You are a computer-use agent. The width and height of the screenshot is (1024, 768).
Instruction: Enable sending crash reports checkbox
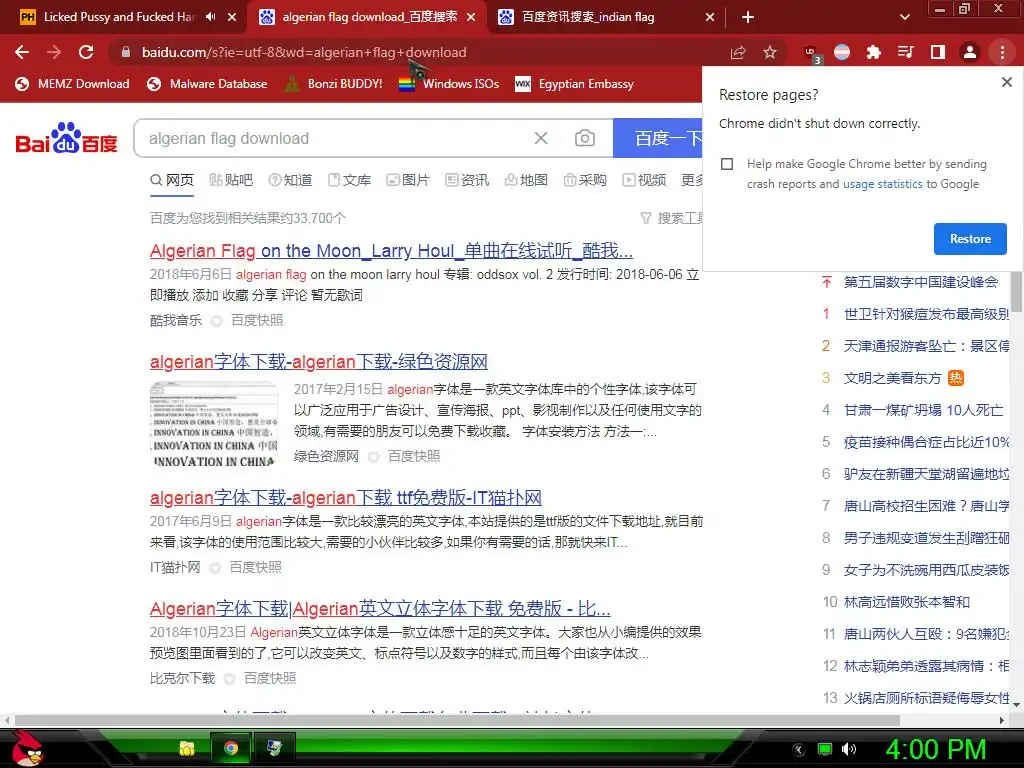[x=727, y=164]
